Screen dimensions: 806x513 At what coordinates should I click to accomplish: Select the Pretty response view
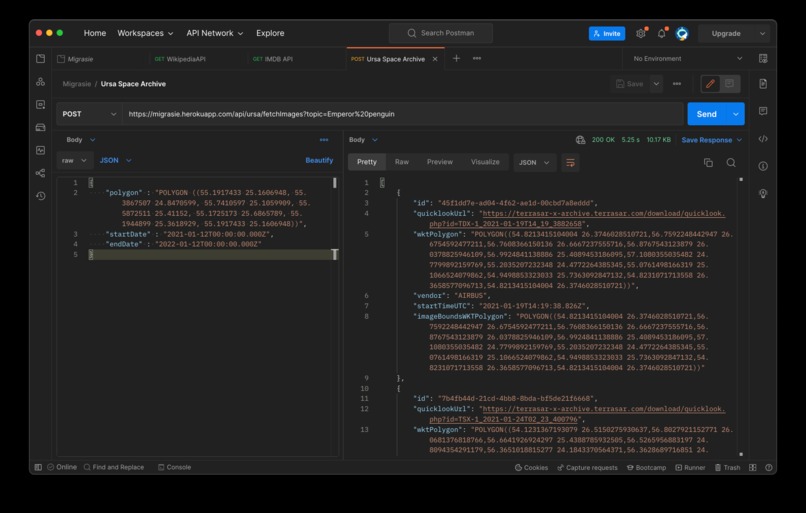click(367, 162)
